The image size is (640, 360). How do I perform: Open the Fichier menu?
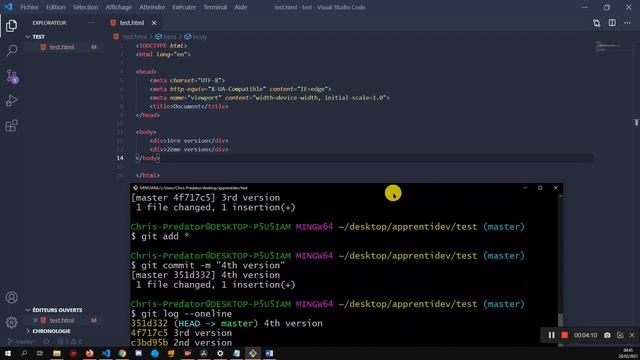[29, 7]
